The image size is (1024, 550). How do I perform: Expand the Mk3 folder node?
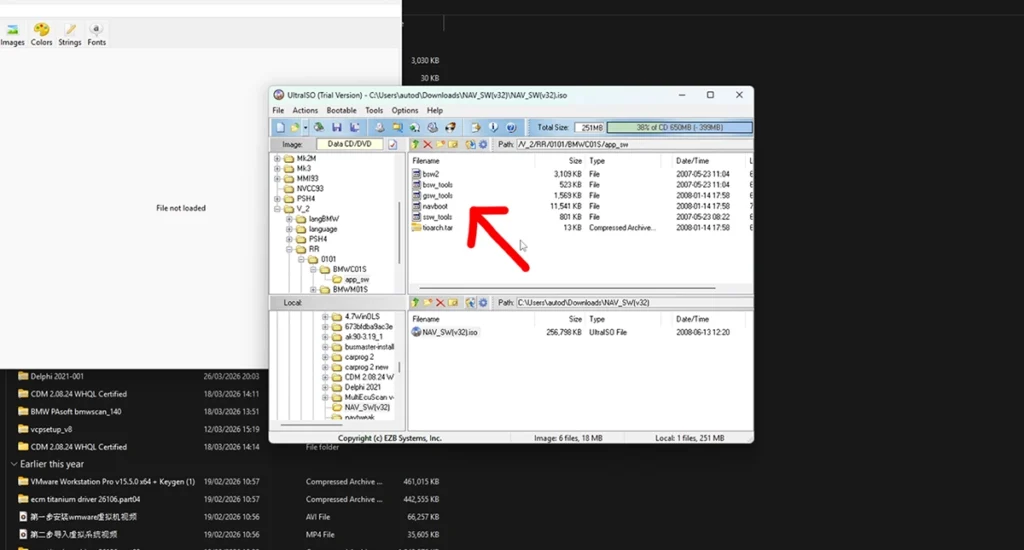pos(277,169)
